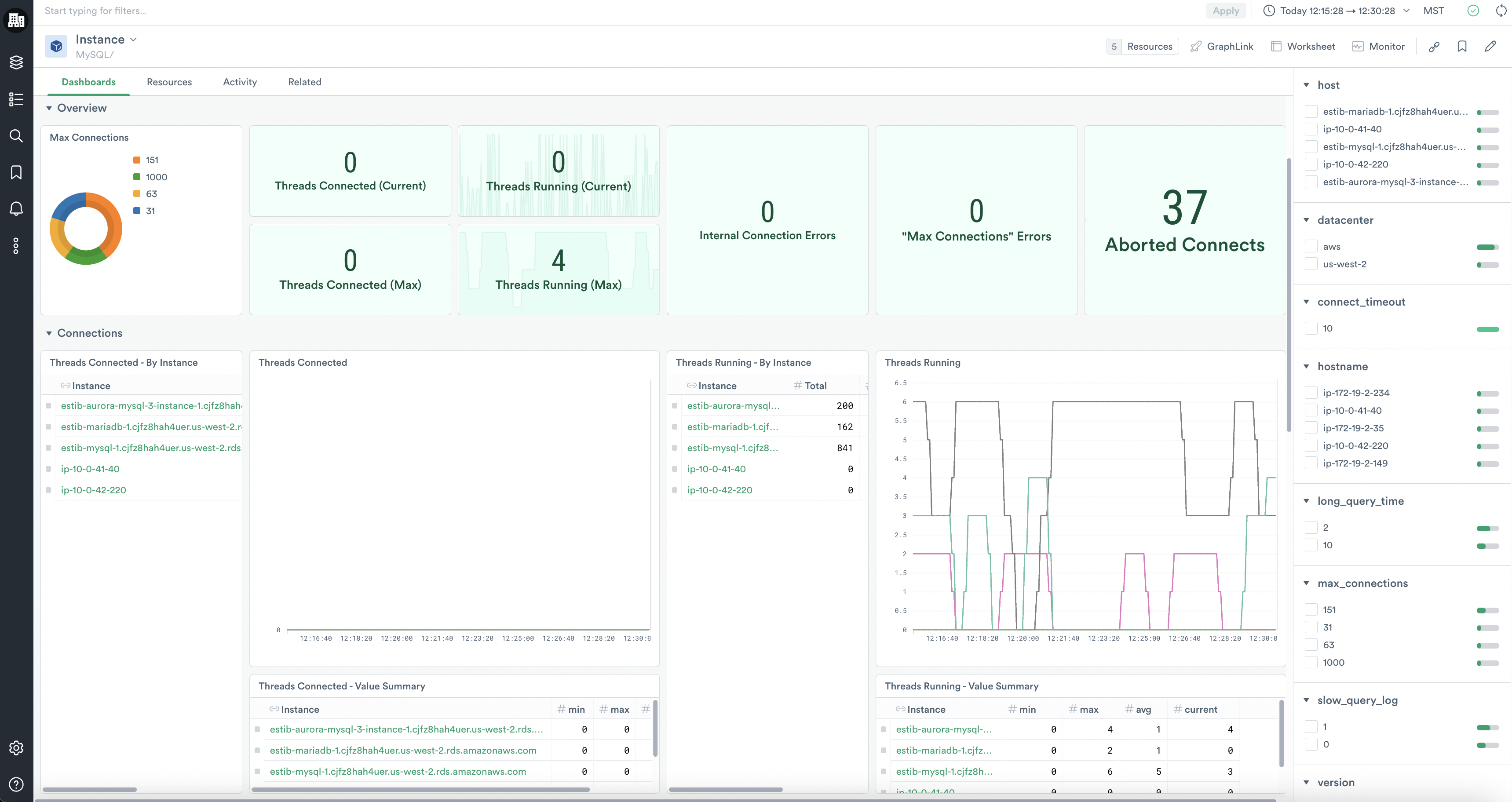Click the orange 151 legend swatch

click(137, 160)
